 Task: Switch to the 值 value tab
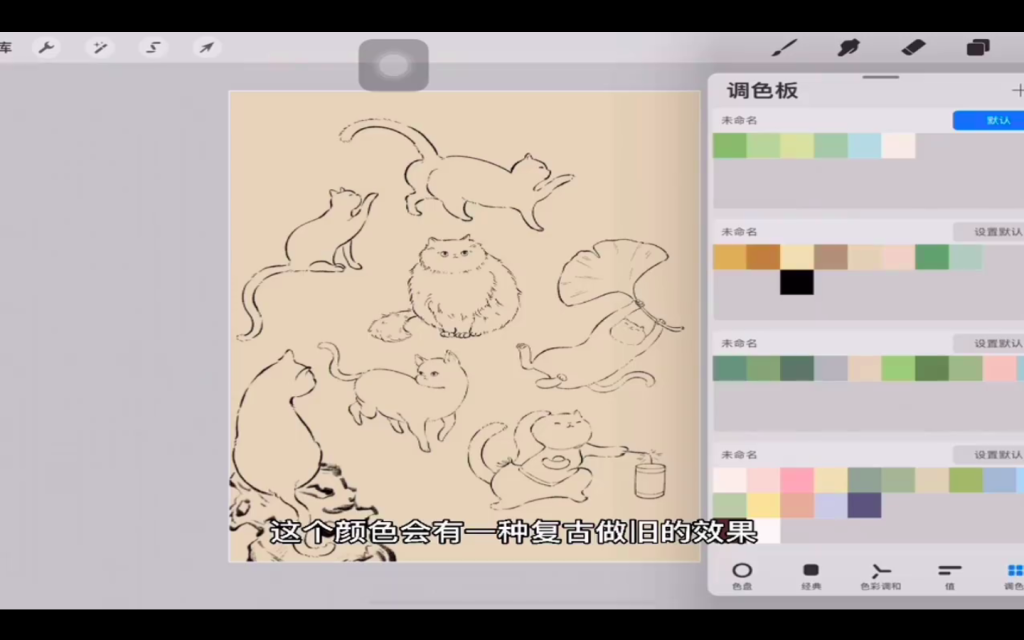pyautogui.click(x=949, y=575)
